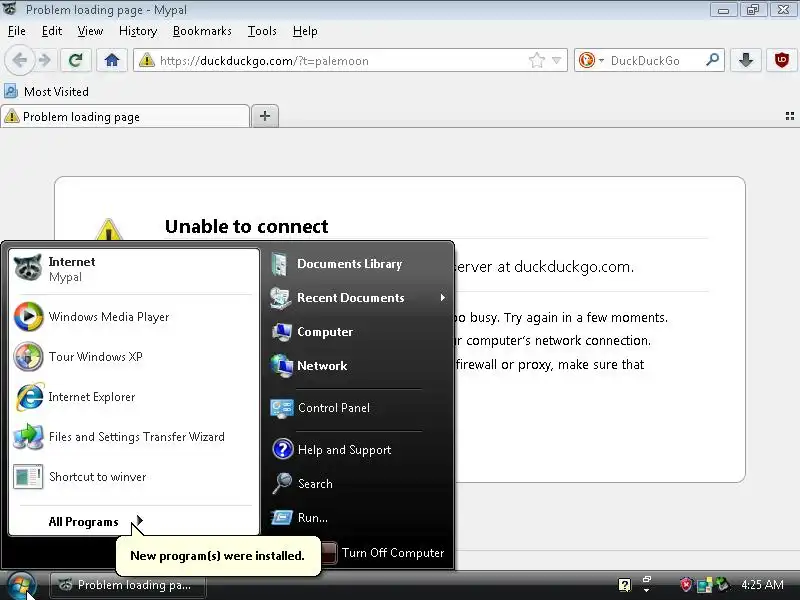The image size is (800, 600).
Task: Click the Start orb button
Action: pos(21,585)
